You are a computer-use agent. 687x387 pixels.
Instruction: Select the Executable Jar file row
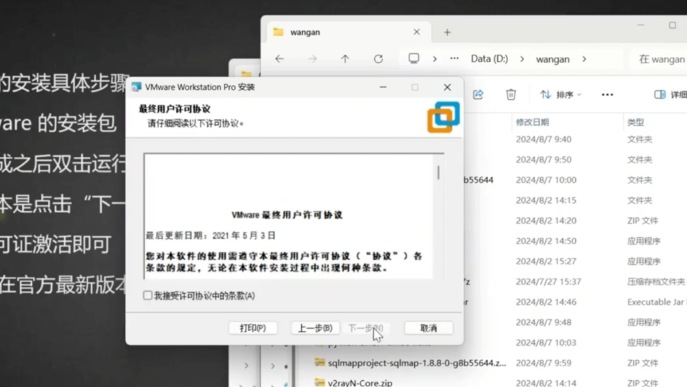point(575,302)
